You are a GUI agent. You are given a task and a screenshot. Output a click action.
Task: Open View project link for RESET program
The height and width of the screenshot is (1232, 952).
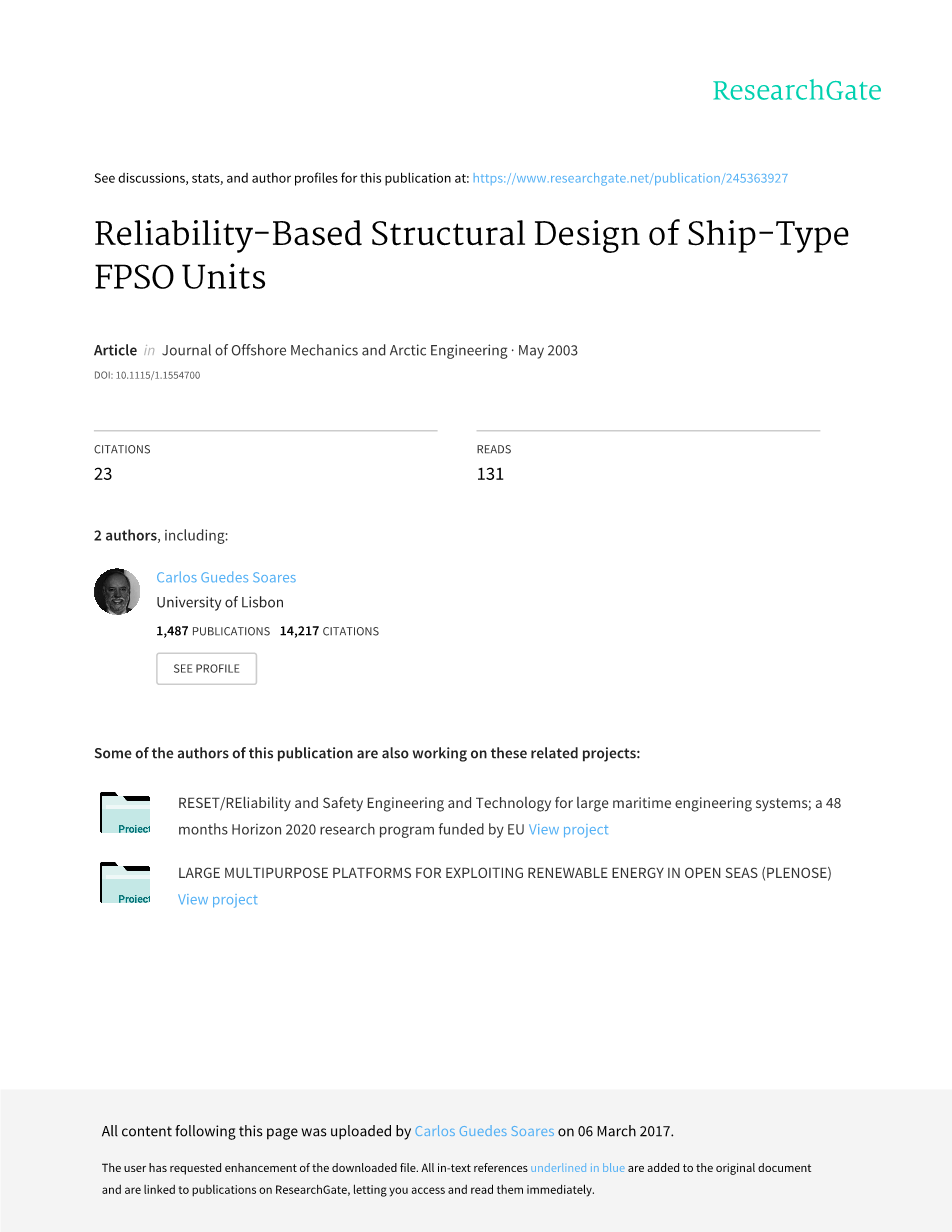pos(568,829)
